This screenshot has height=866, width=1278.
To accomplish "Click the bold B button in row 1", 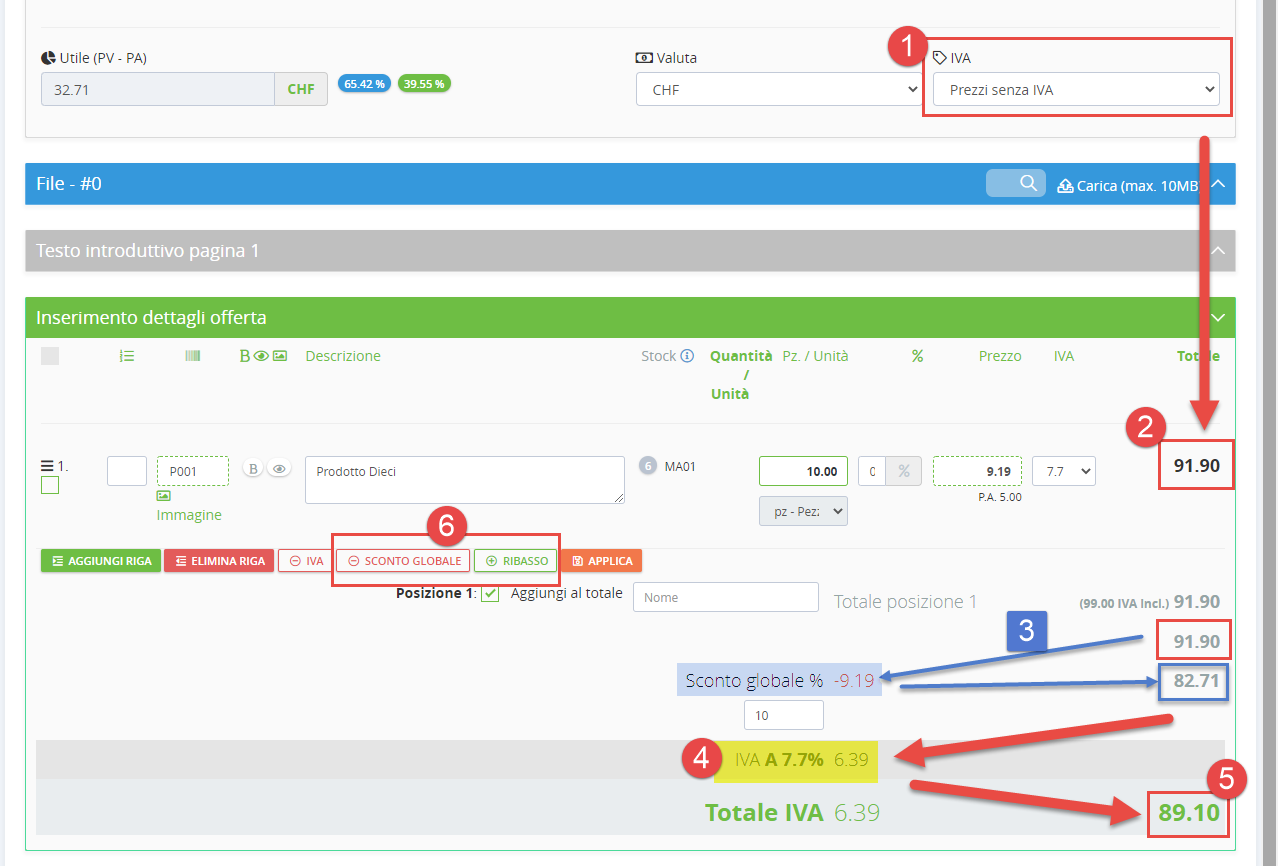I will coord(253,469).
